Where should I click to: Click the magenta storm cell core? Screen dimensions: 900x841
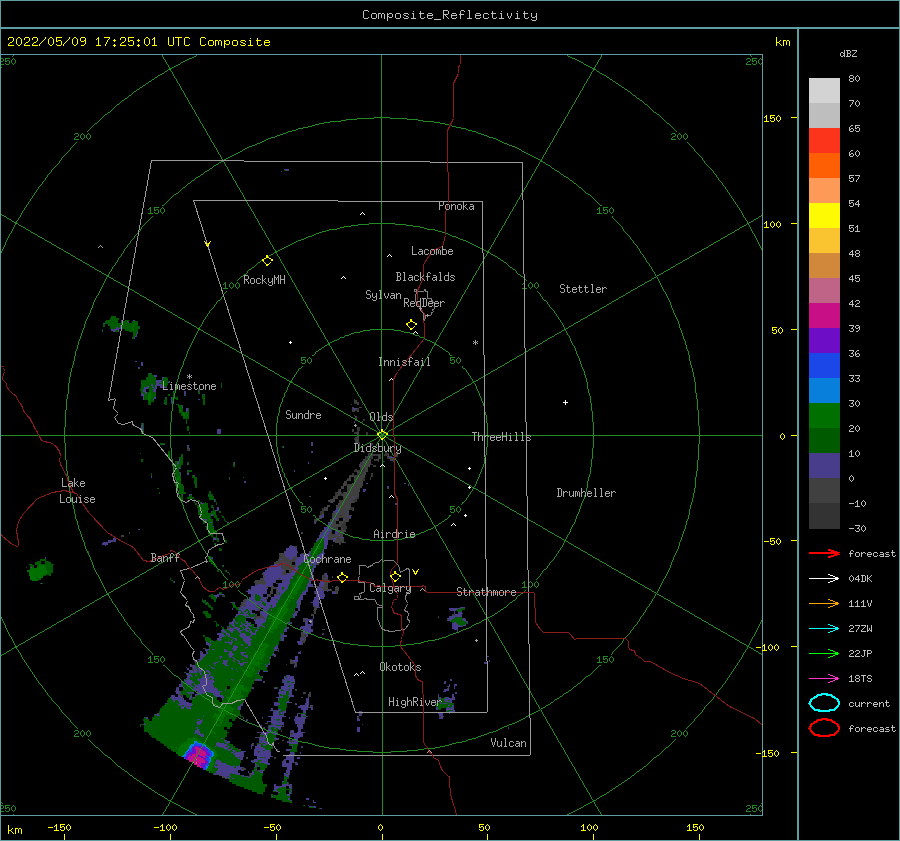(x=199, y=753)
